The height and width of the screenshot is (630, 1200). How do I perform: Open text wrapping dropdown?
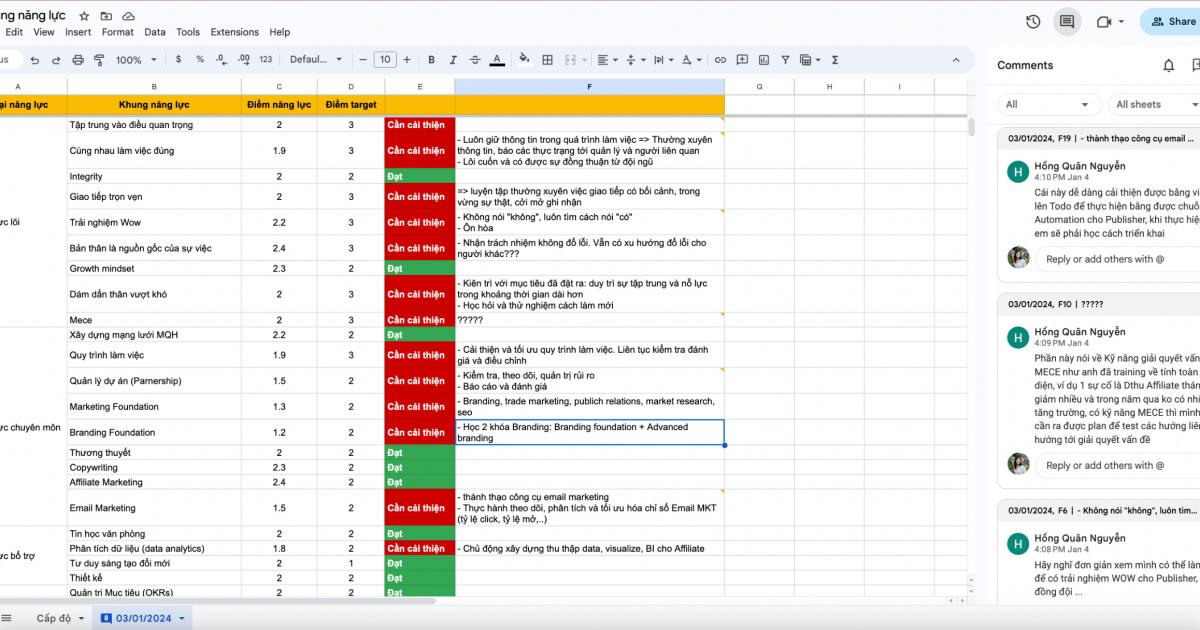pos(661,60)
